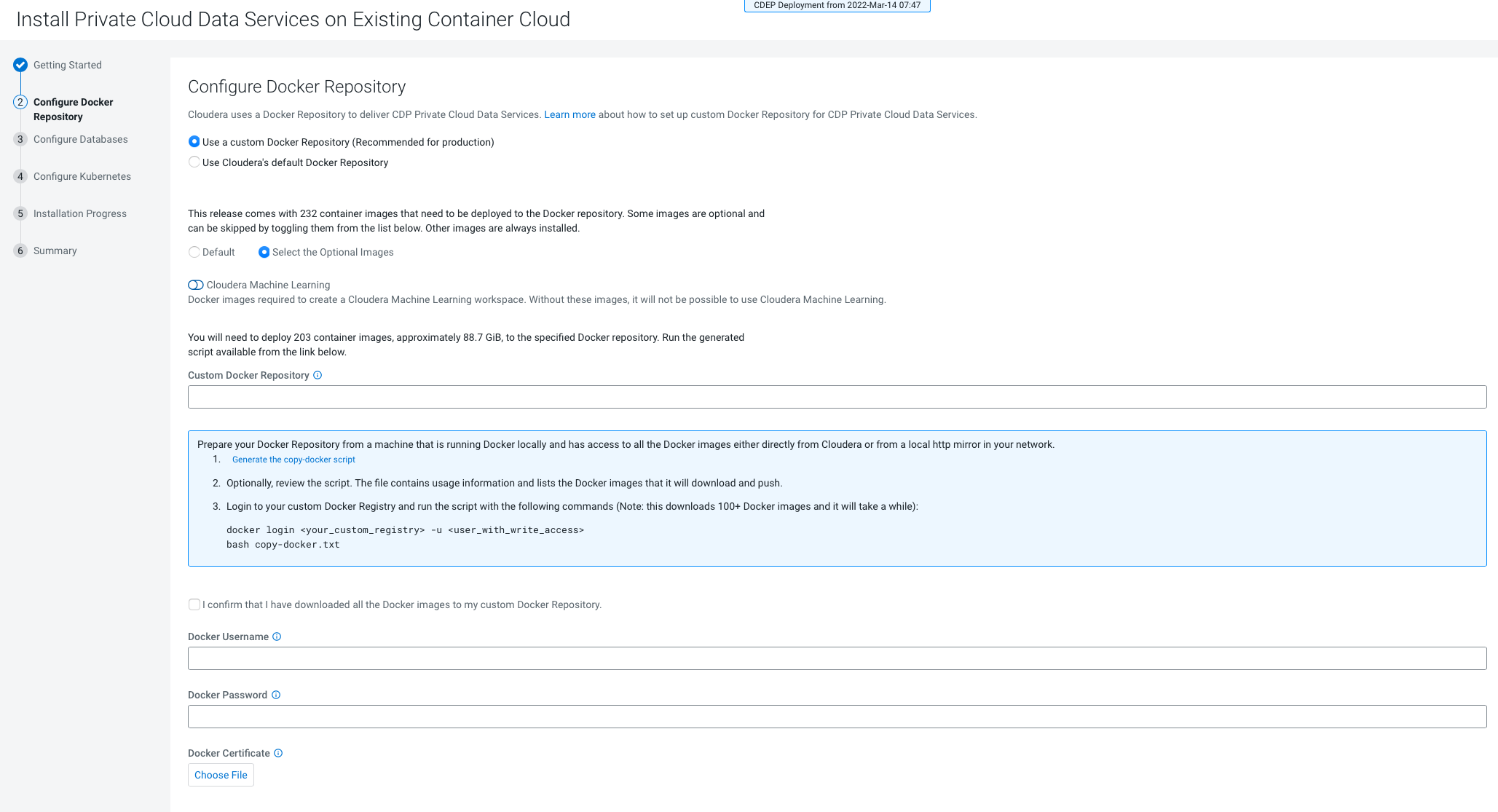
Task: Click step 3 circle for Configure Databases
Action: [x=20, y=139]
